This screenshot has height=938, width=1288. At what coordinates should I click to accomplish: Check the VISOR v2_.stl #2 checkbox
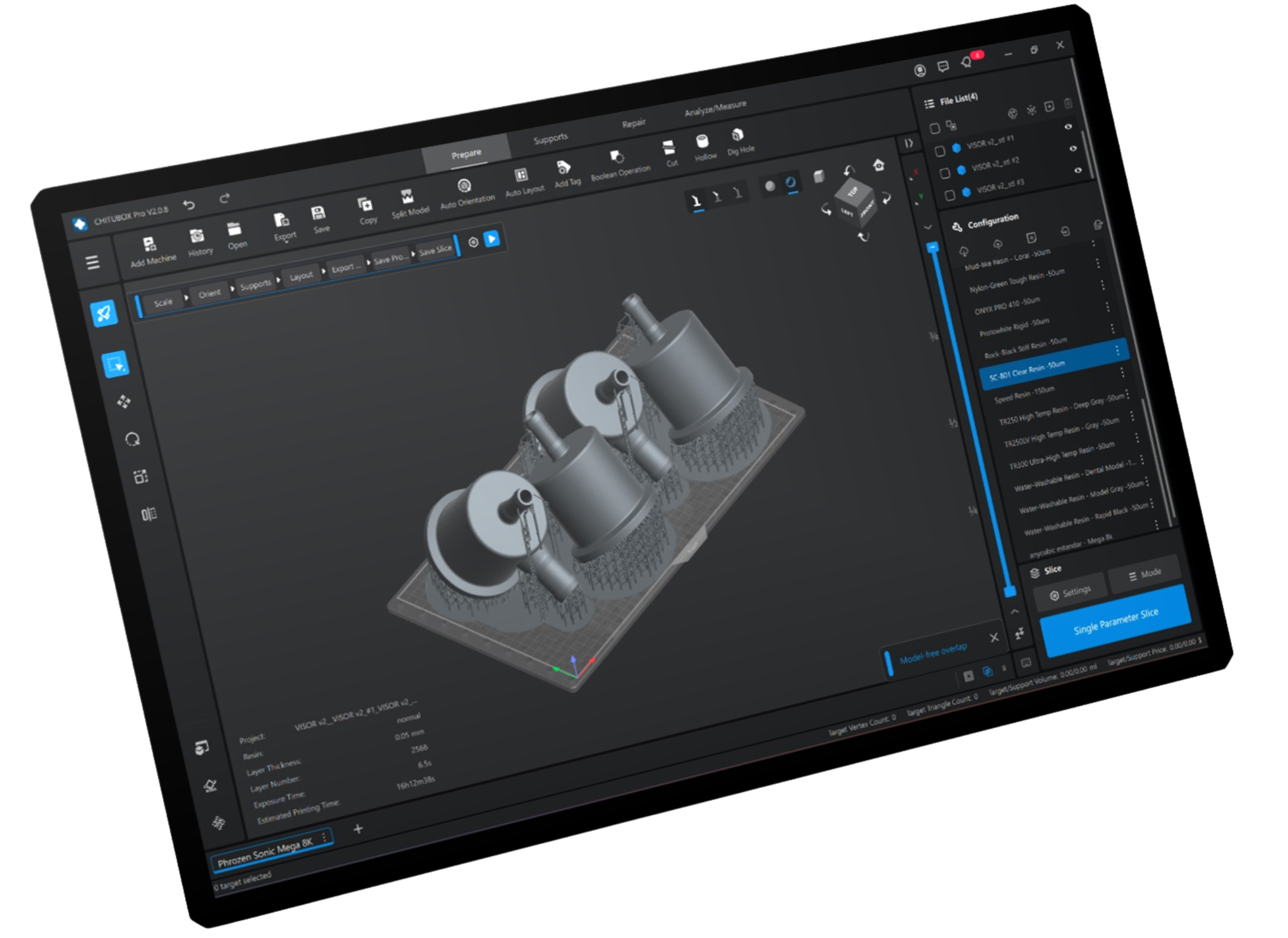point(945,173)
